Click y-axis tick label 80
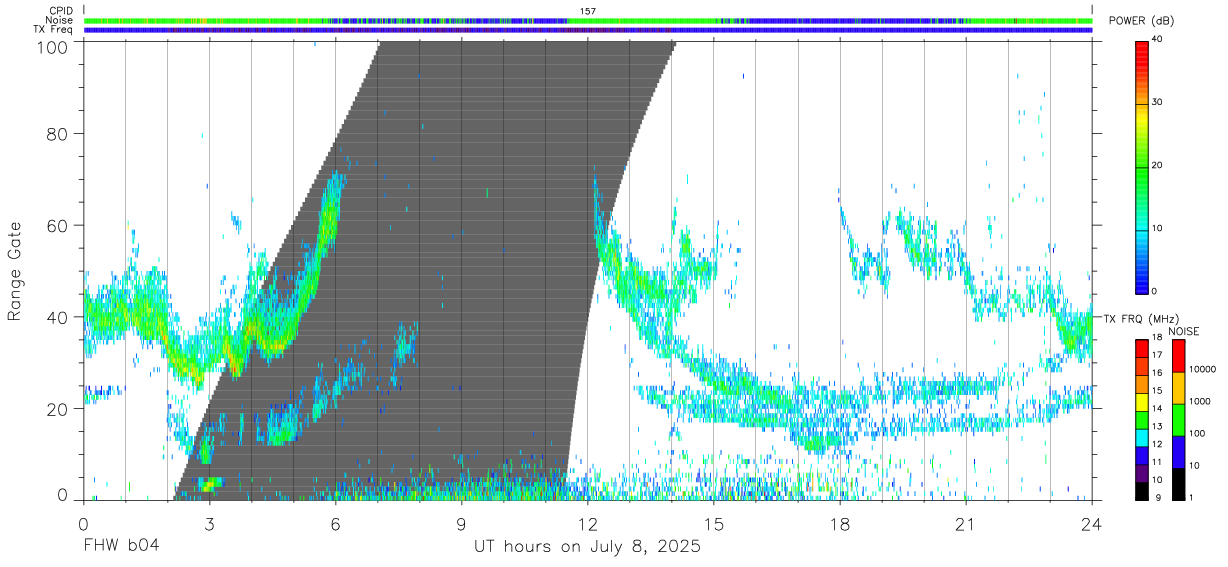Viewport: 1228px width, 567px height. pyautogui.click(x=56, y=133)
